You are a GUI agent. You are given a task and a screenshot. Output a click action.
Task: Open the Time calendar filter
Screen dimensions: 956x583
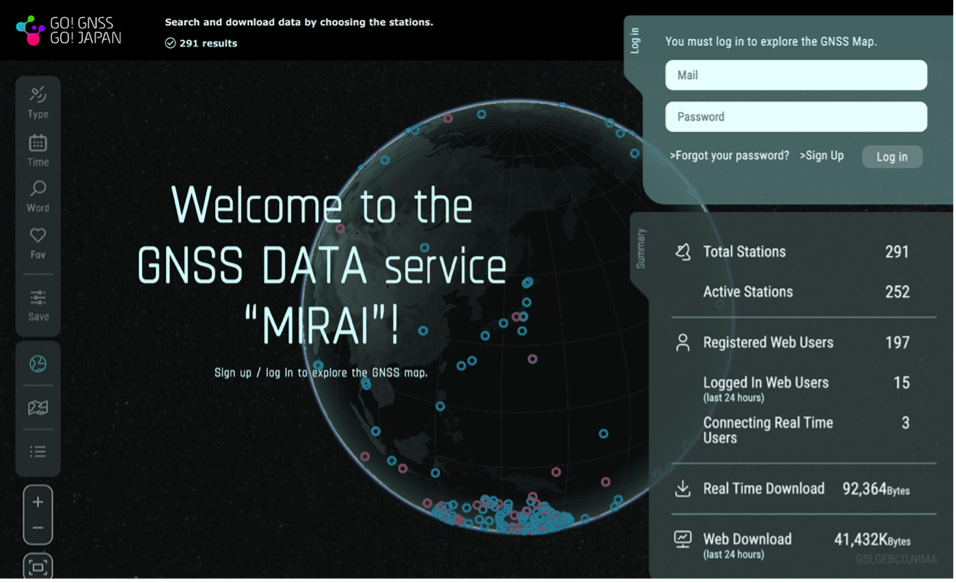pos(38,150)
